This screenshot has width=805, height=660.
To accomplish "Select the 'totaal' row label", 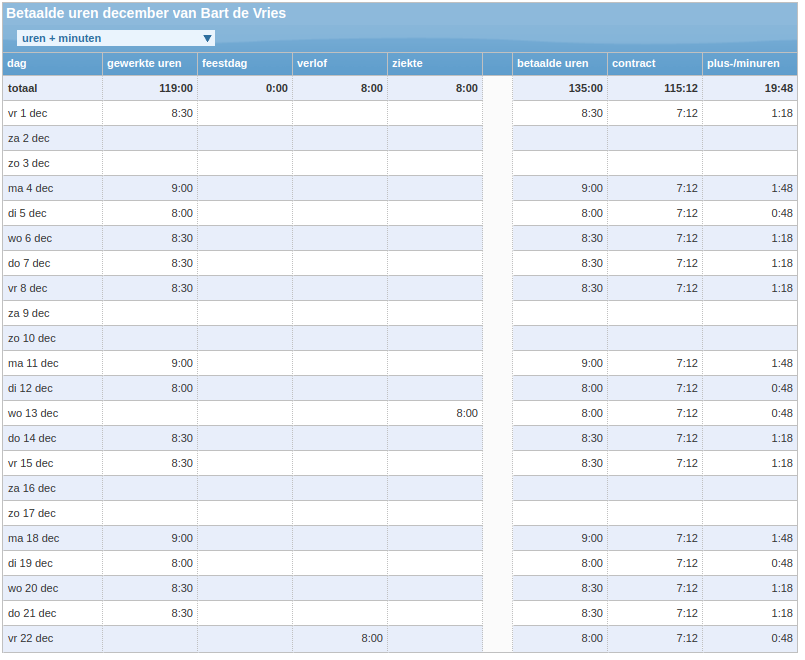I will tap(23, 88).
